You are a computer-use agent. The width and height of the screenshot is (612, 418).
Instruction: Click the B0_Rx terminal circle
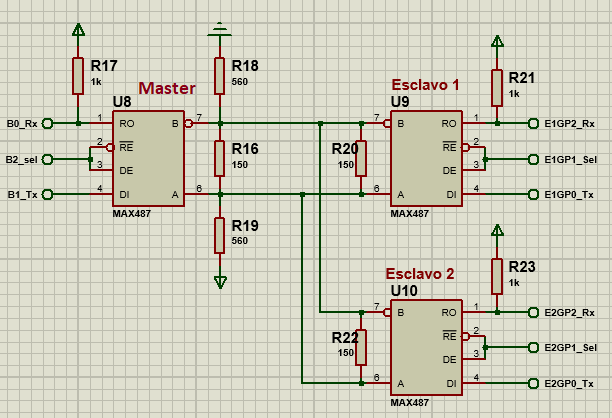point(47,123)
